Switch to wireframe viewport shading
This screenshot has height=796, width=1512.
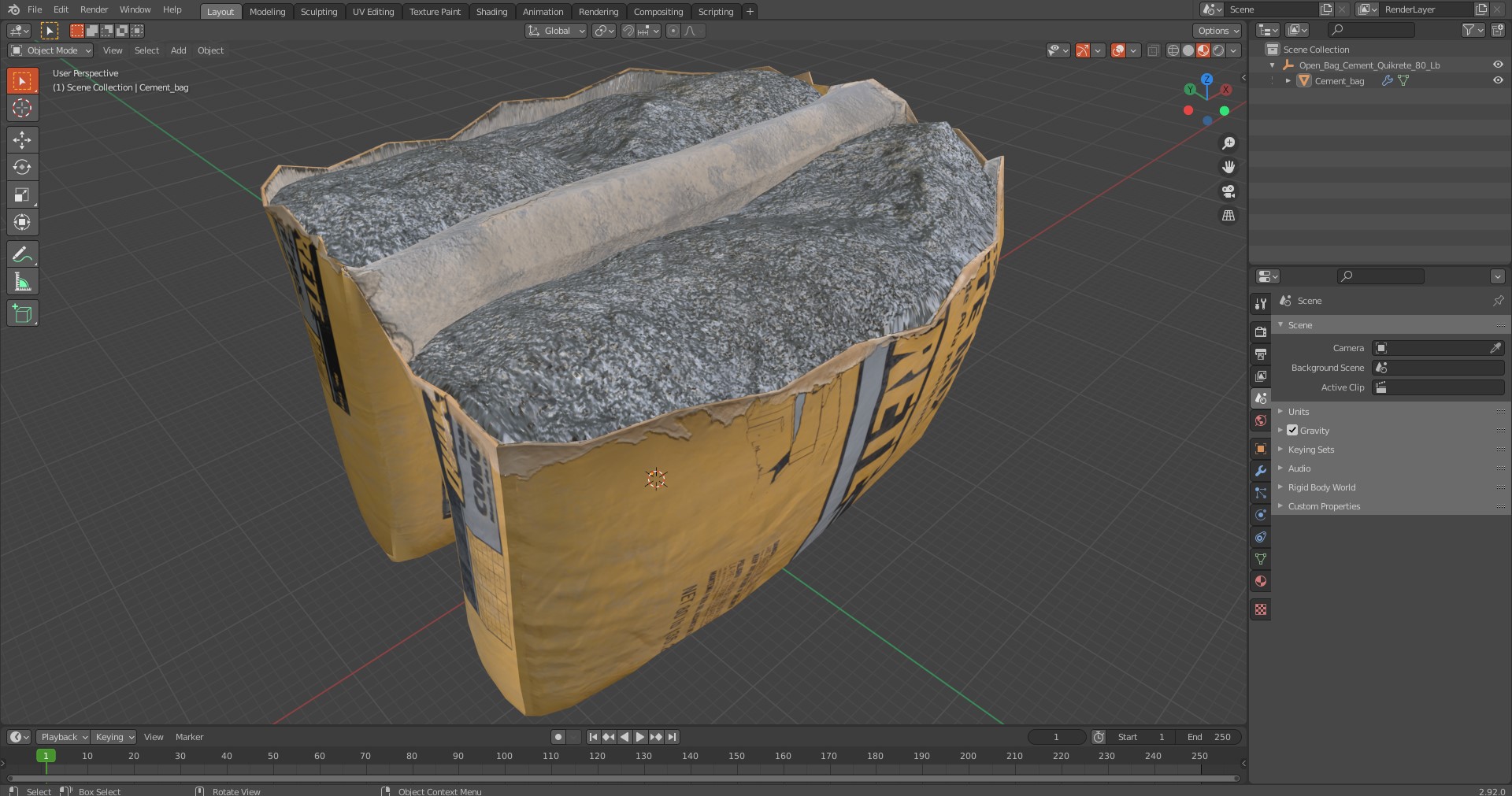point(1173,50)
